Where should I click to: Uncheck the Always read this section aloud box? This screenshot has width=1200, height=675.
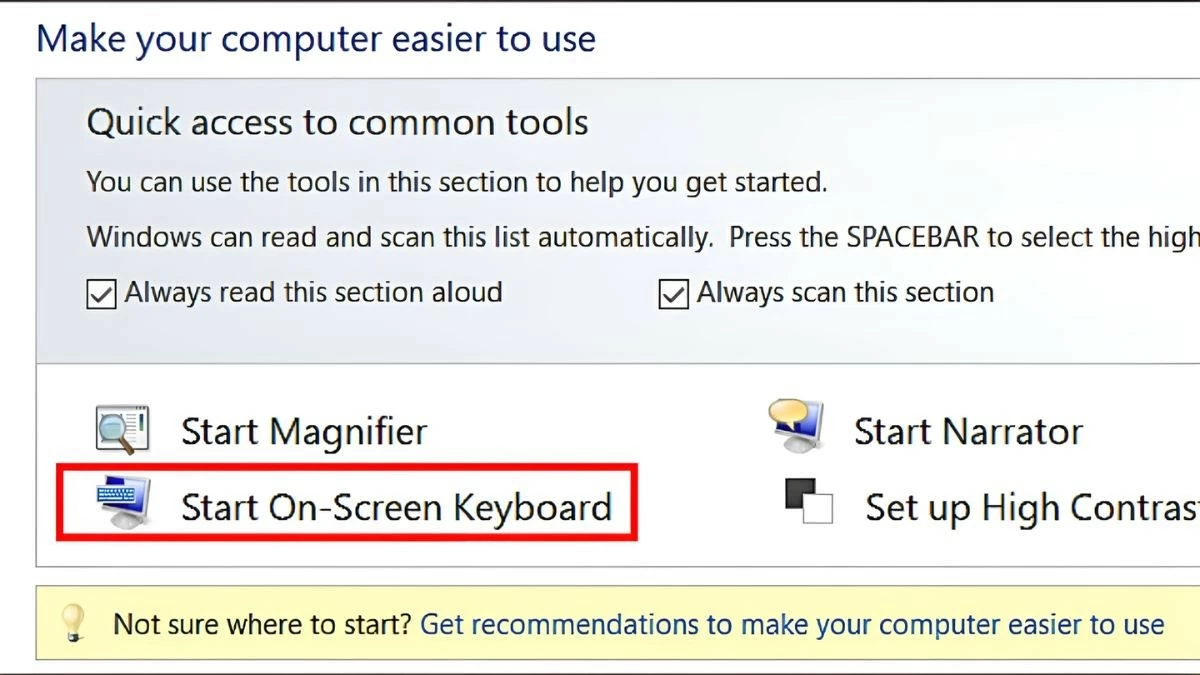click(101, 294)
